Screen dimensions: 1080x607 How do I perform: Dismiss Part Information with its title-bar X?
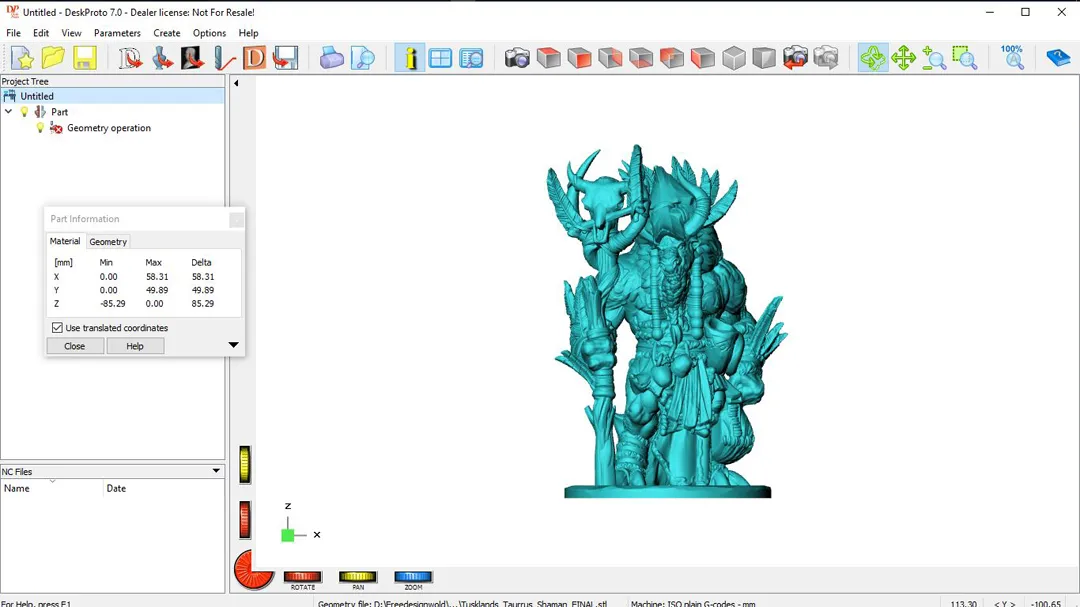236,219
